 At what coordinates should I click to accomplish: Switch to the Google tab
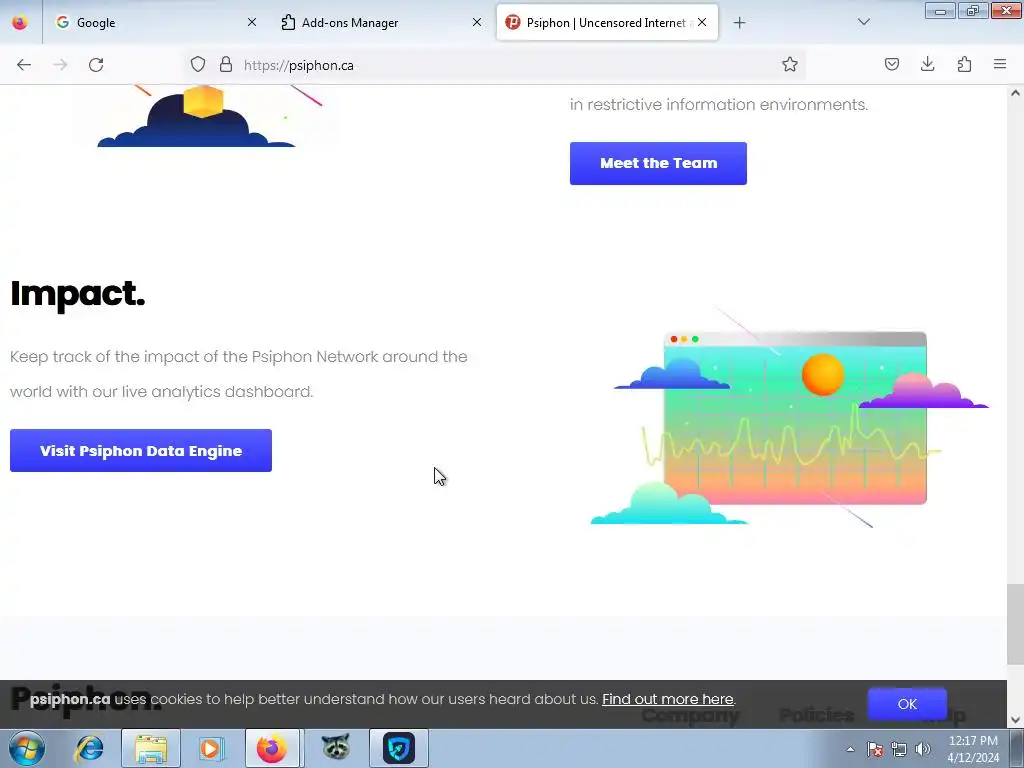tap(155, 23)
